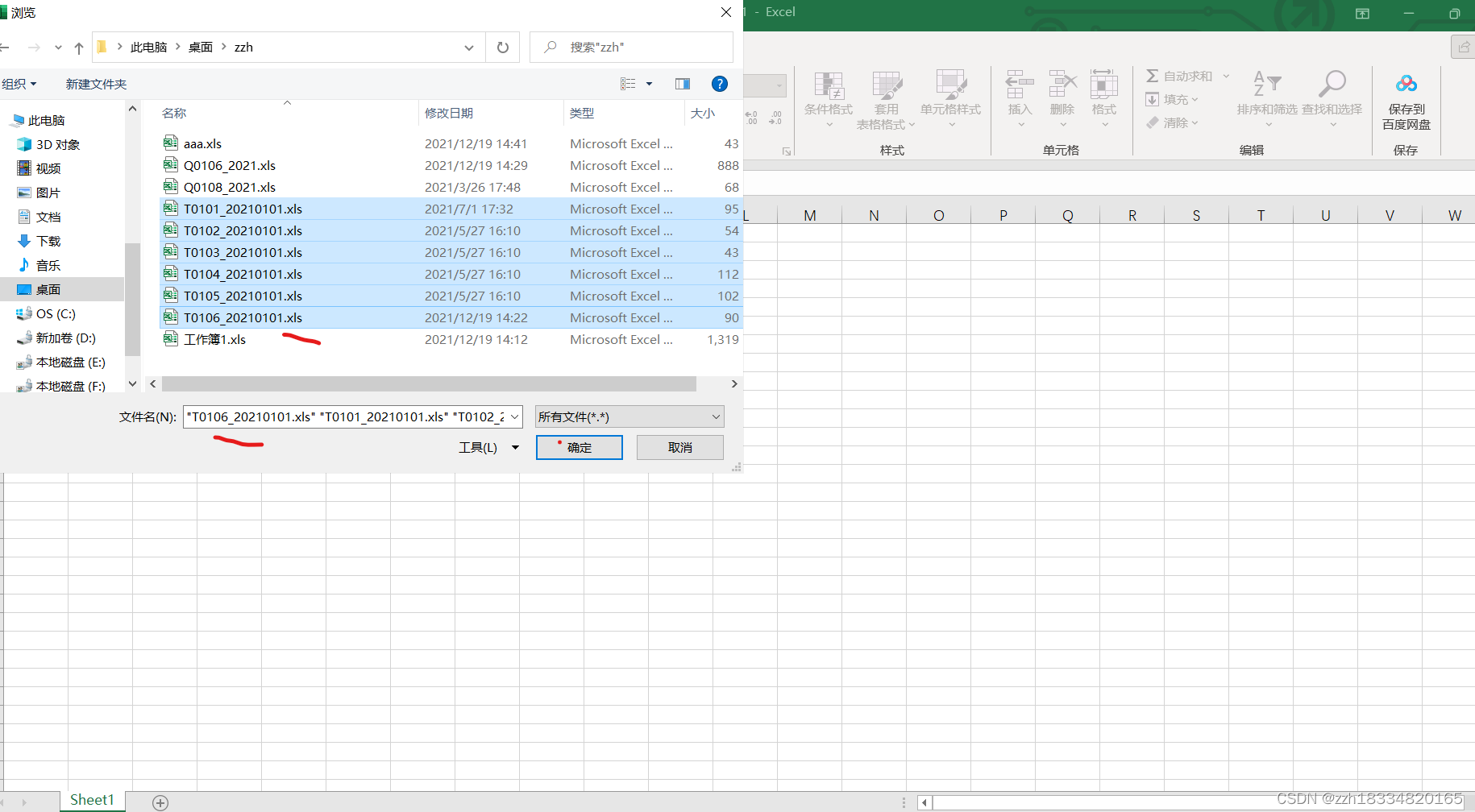Click Delete cells icon in Excel
This screenshot has height=812, width=1475.
pos(1062,98)
